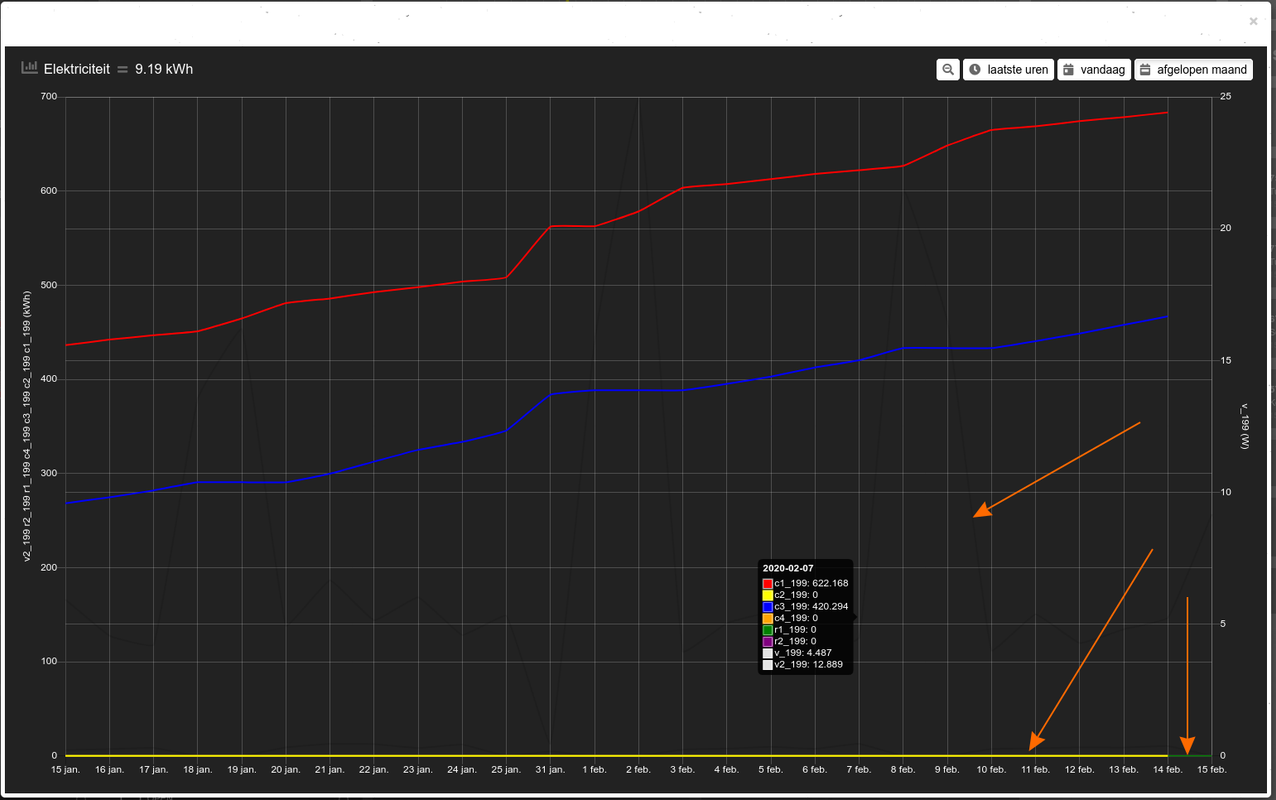Click the '300' left axis value
The width and height of the screenshot is (1276, 800).
click(49, 473)
